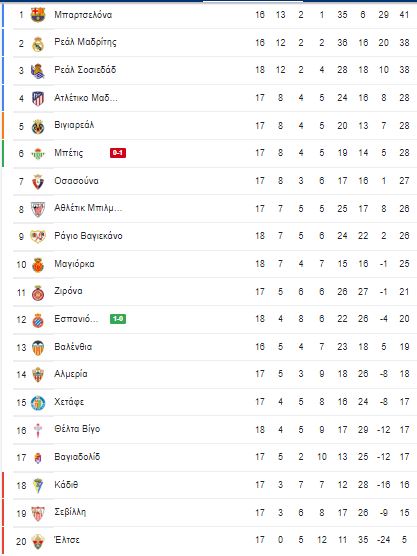Open the green 1-0 live score badge
The height and width of the screenshot is (556, 417).
[118, 319]
